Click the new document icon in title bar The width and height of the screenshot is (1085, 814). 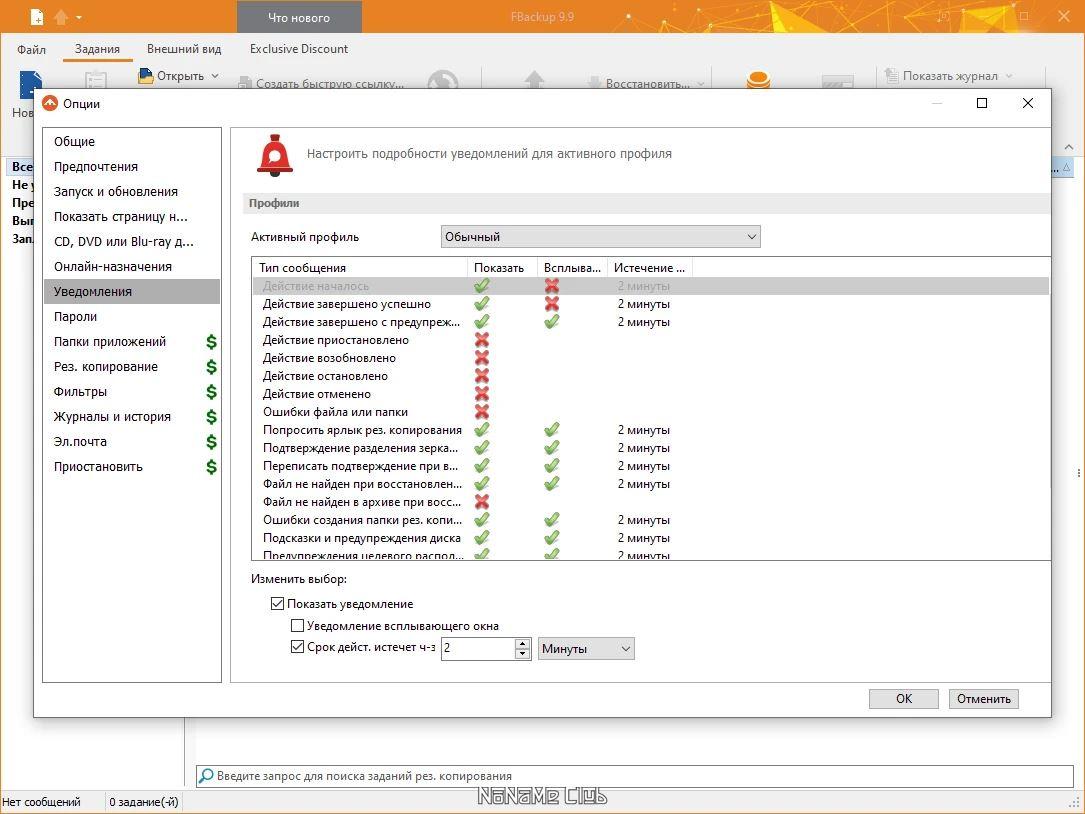pos(37,17)
